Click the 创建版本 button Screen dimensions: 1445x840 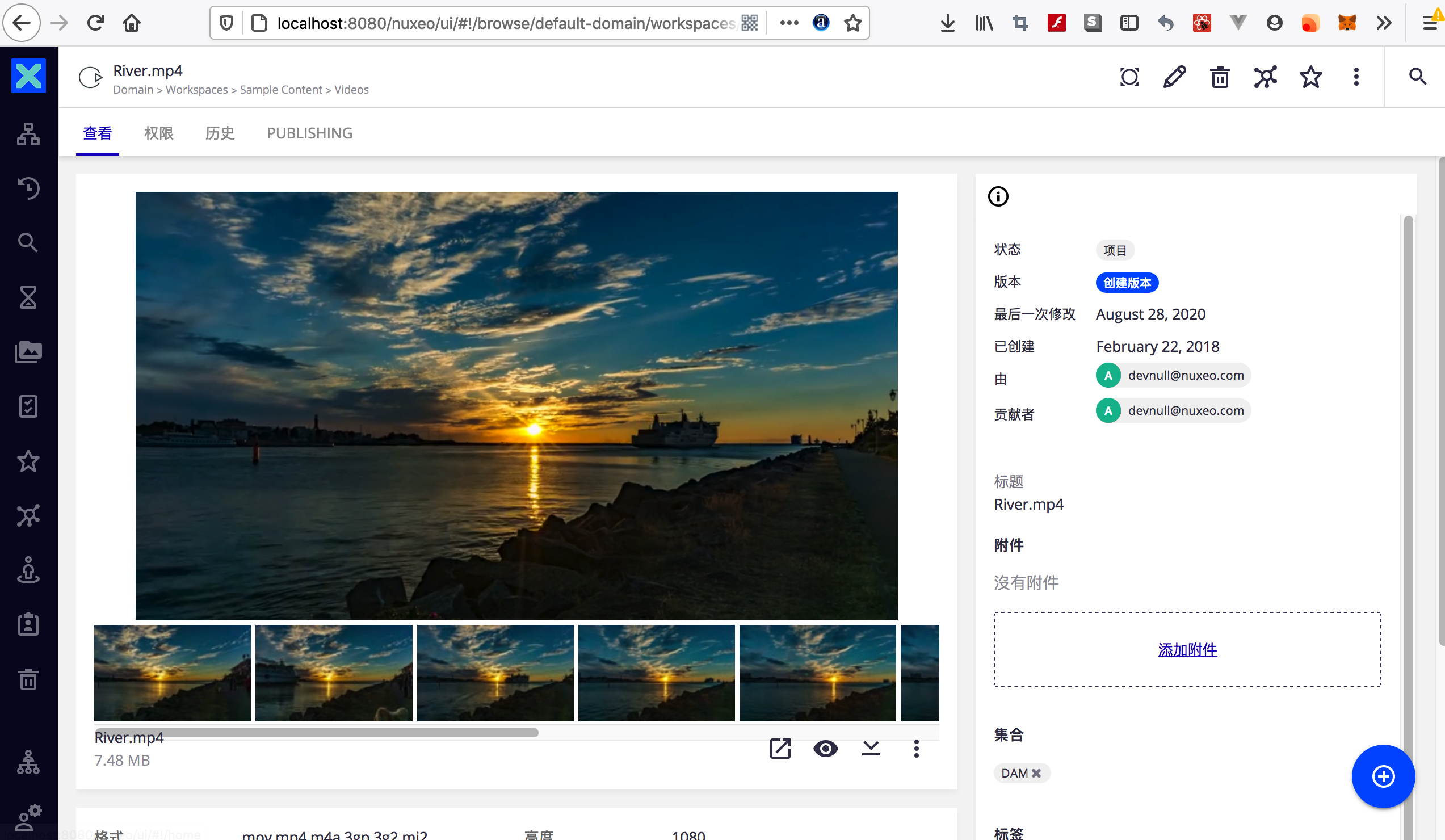(1127, 283)
